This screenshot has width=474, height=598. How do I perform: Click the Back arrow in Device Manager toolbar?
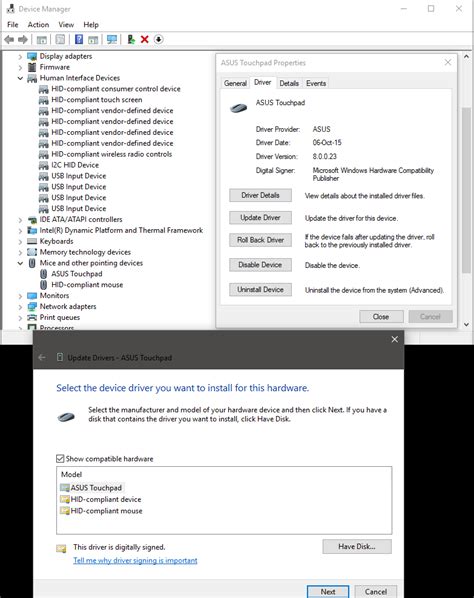tap(9, 39)
